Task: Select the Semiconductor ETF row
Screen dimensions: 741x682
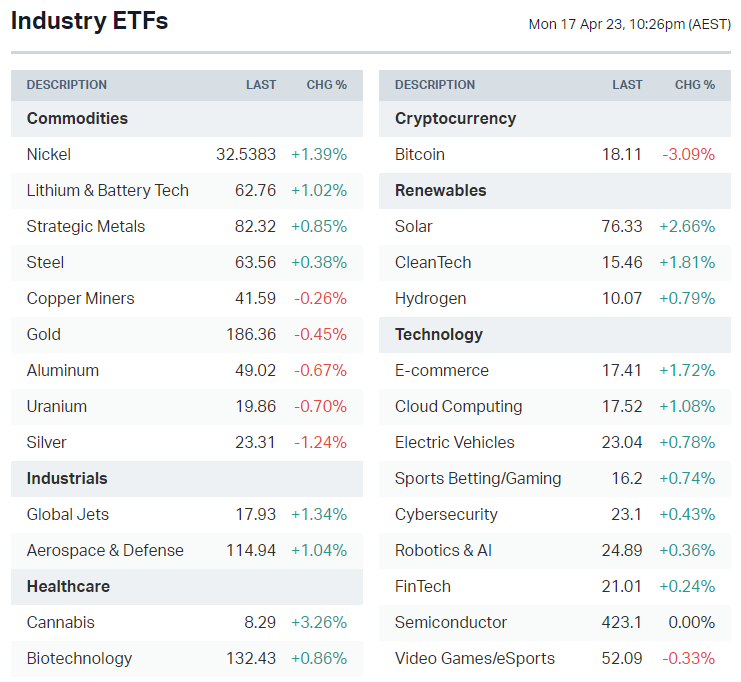Action: point(451,622)
